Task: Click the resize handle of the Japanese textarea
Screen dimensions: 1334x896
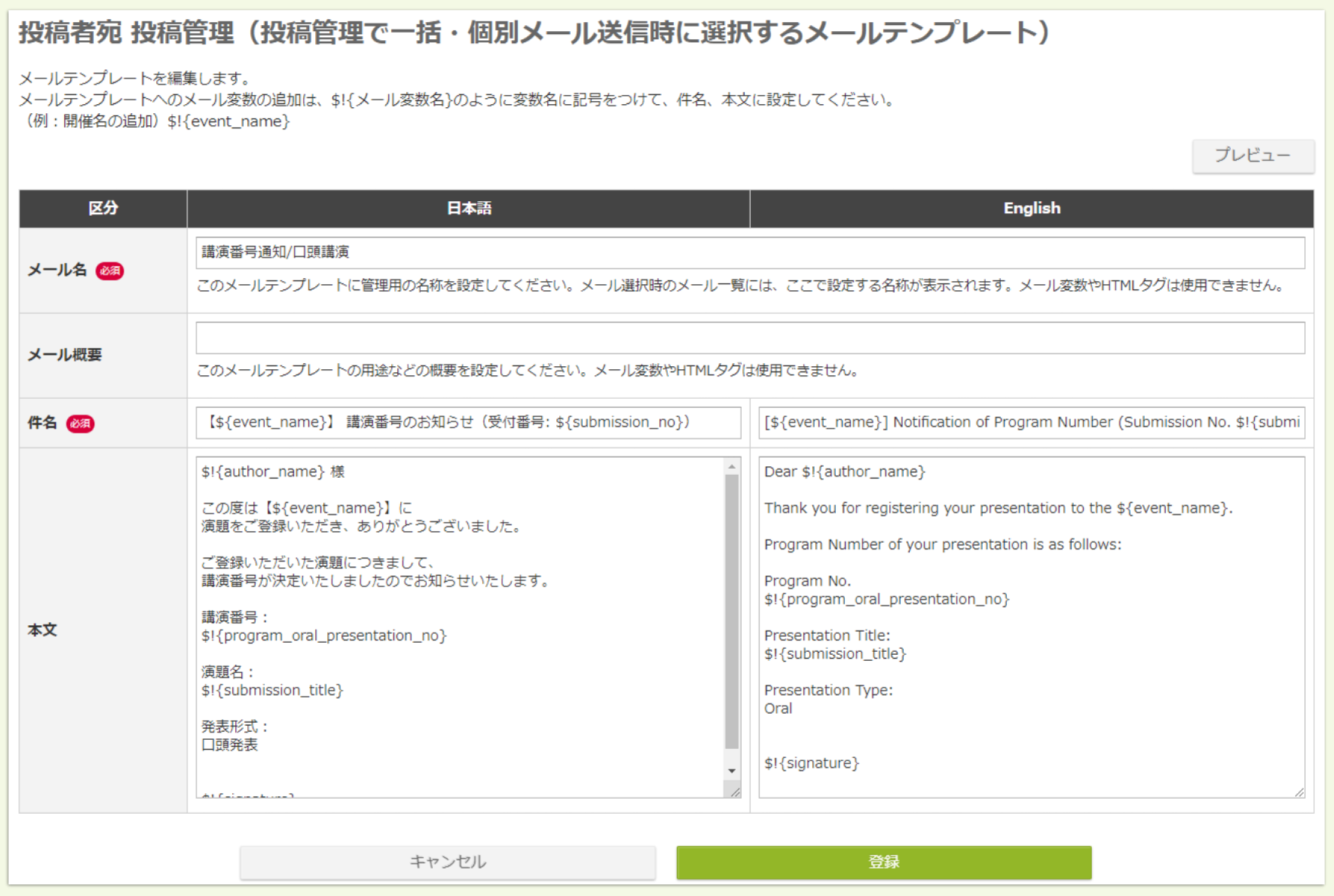Action: [x=736, y=792]
